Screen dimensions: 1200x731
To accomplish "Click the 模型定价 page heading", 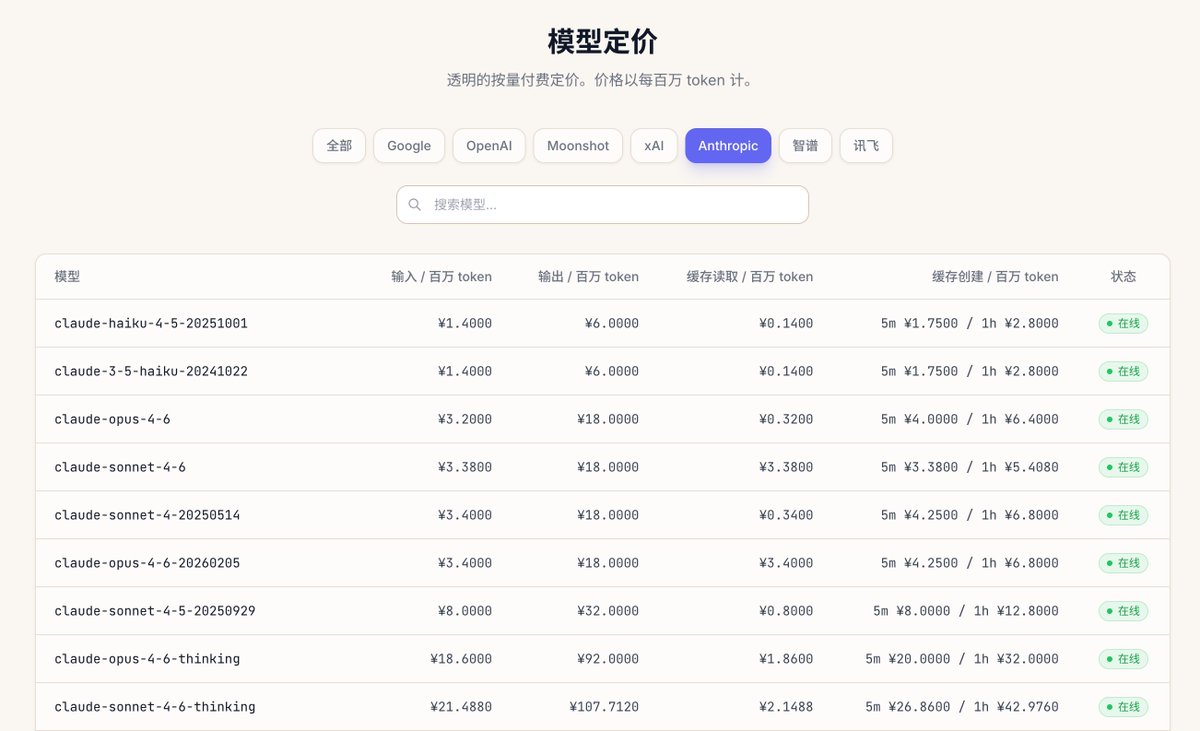I will pos(603,41).
